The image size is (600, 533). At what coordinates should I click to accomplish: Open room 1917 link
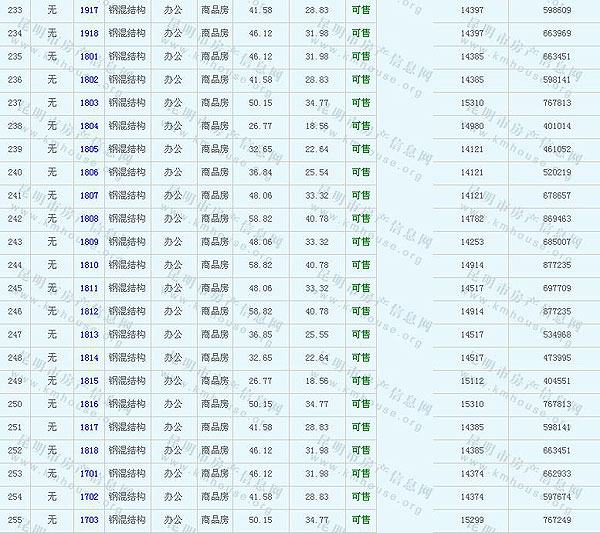(x=89, y=10)
